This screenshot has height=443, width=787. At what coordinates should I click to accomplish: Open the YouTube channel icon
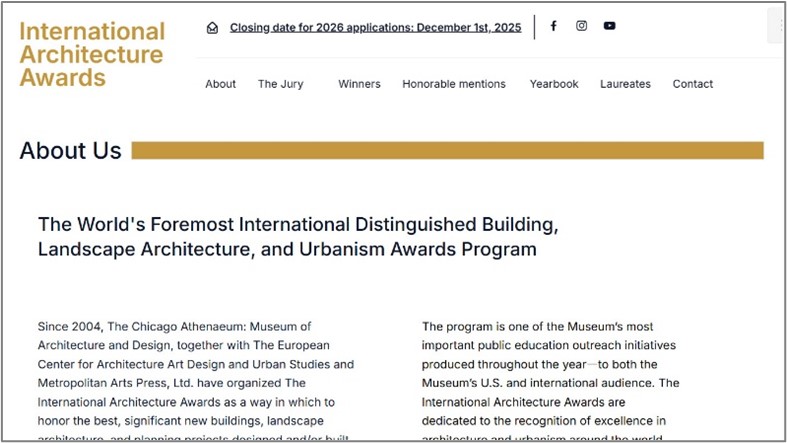609,26
